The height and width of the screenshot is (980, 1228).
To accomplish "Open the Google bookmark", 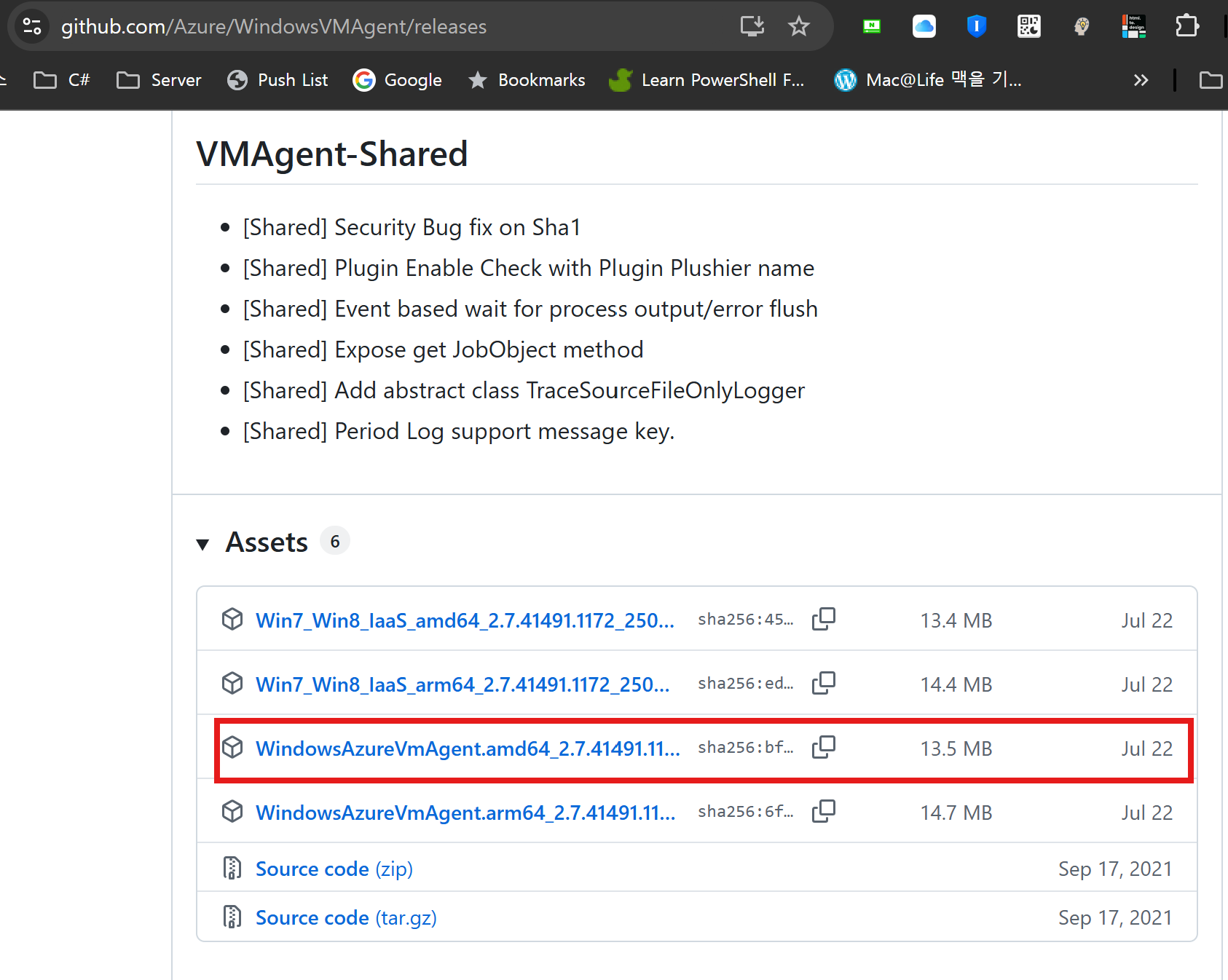I will (398, 80).
